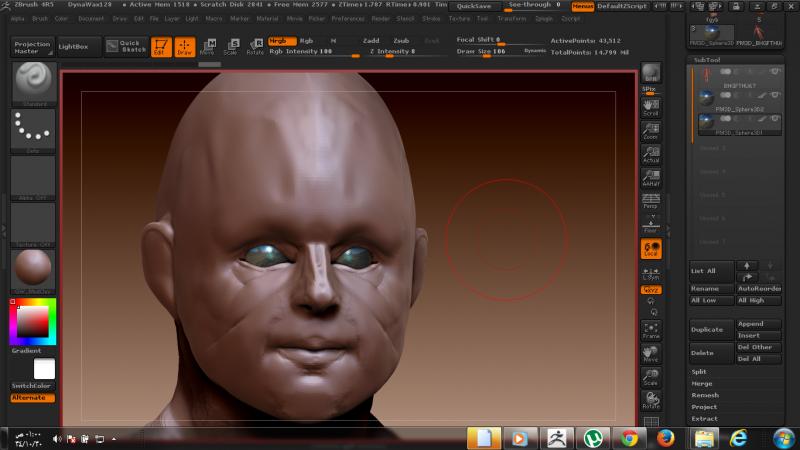
Task: Click the Rgb Intensity slider
Action: (314, 52)
